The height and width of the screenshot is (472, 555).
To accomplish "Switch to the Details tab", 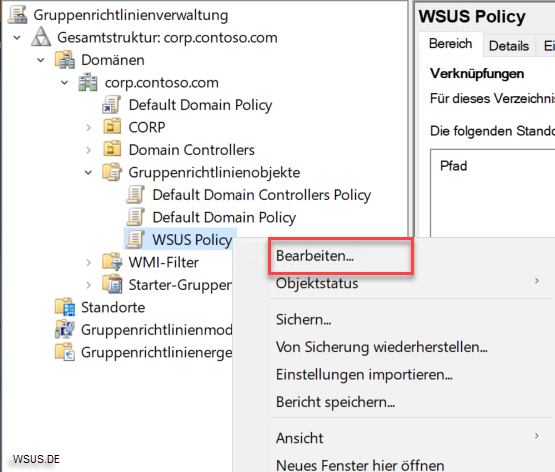I will [x=509, y=46].
